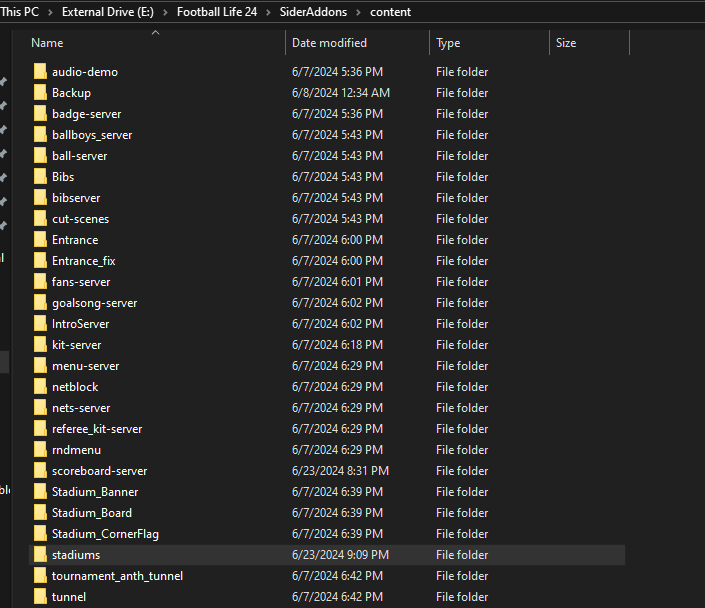
Task: Click date 6/7/2024 6:18 PM of kit-server
Action: tap(337, 344)
